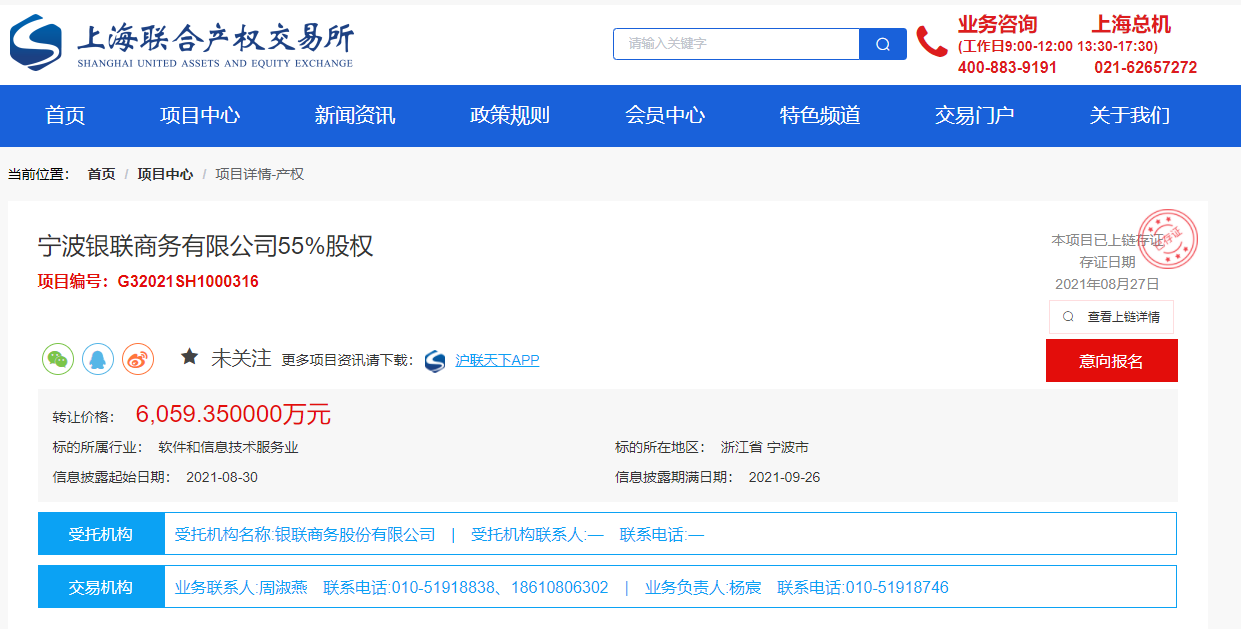The width and height of the screenshot is (1241, 629).
Task: Click the red 已存证 seal stamp
Action: (1168, 239)
